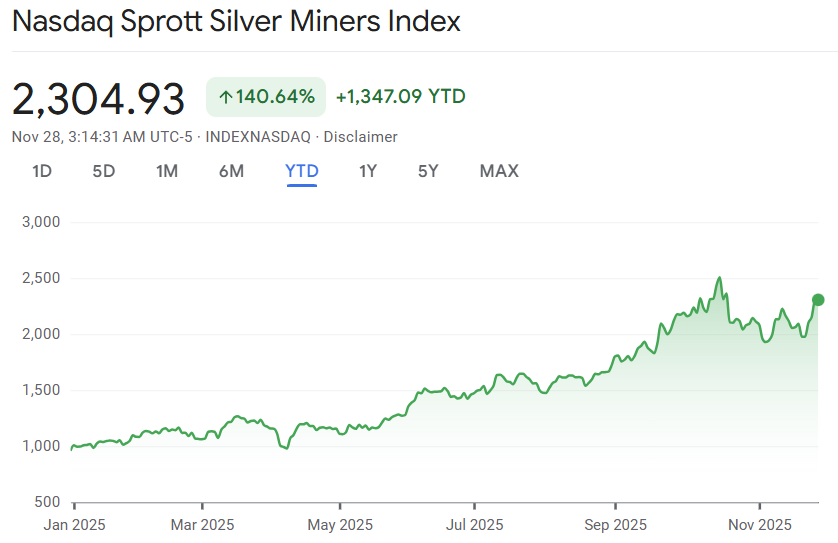
Task: Switch the chart to 1Y
Action: (368, 171)
